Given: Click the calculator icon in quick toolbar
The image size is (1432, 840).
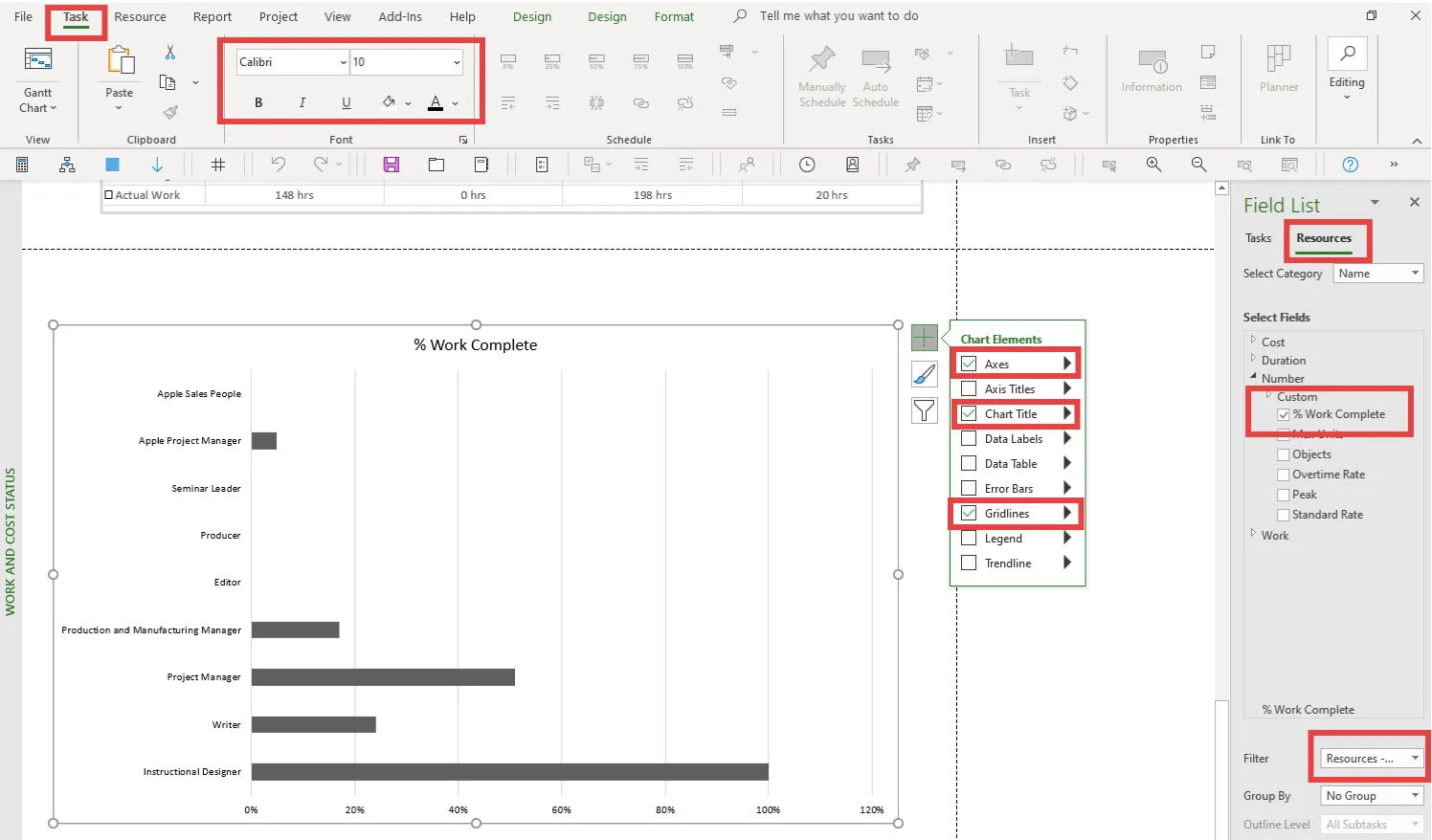Looking at the screenshot, I should coord(22,165).
